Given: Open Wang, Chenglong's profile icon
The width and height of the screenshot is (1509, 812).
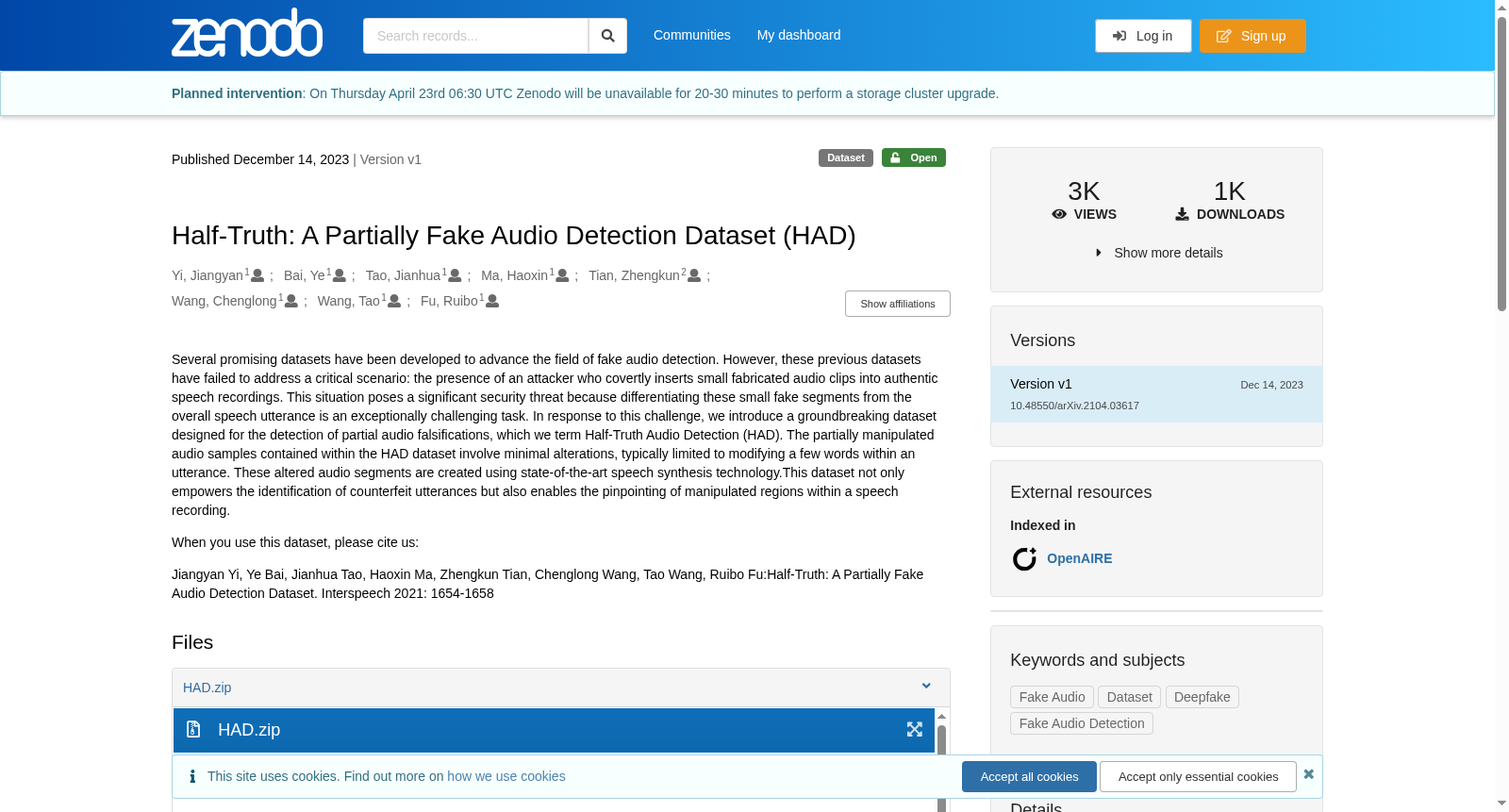Looking at the screenshot, I should (291, 301).
